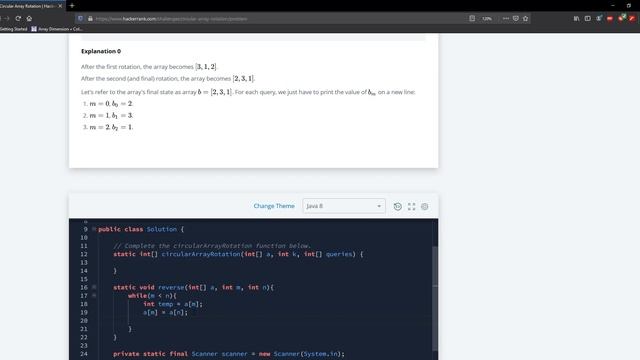The image size is (640, 360).
Task: Open the page actions three-dots menu
Action: pos(506,18)
